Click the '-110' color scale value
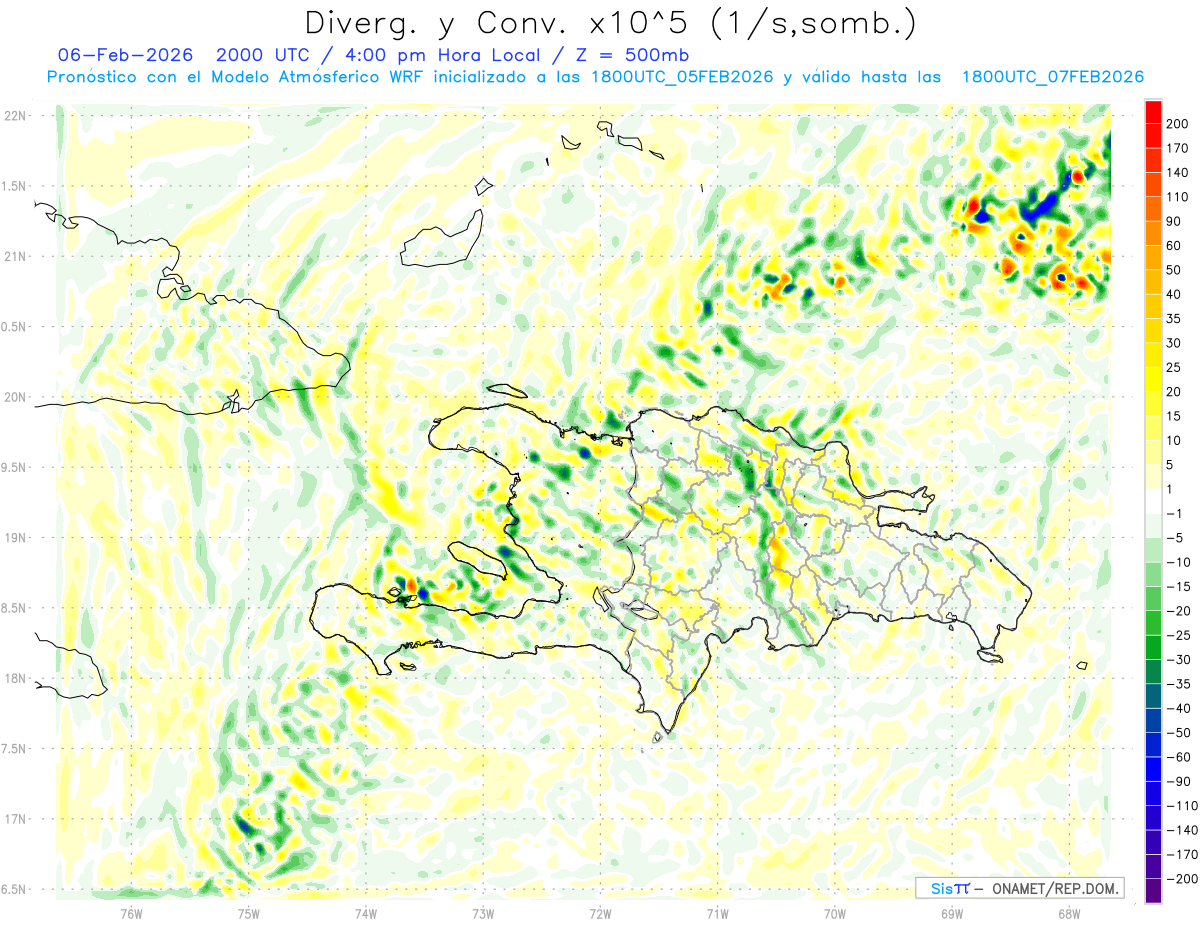The image size is (1200, 927). click(x=1184, y=806)
